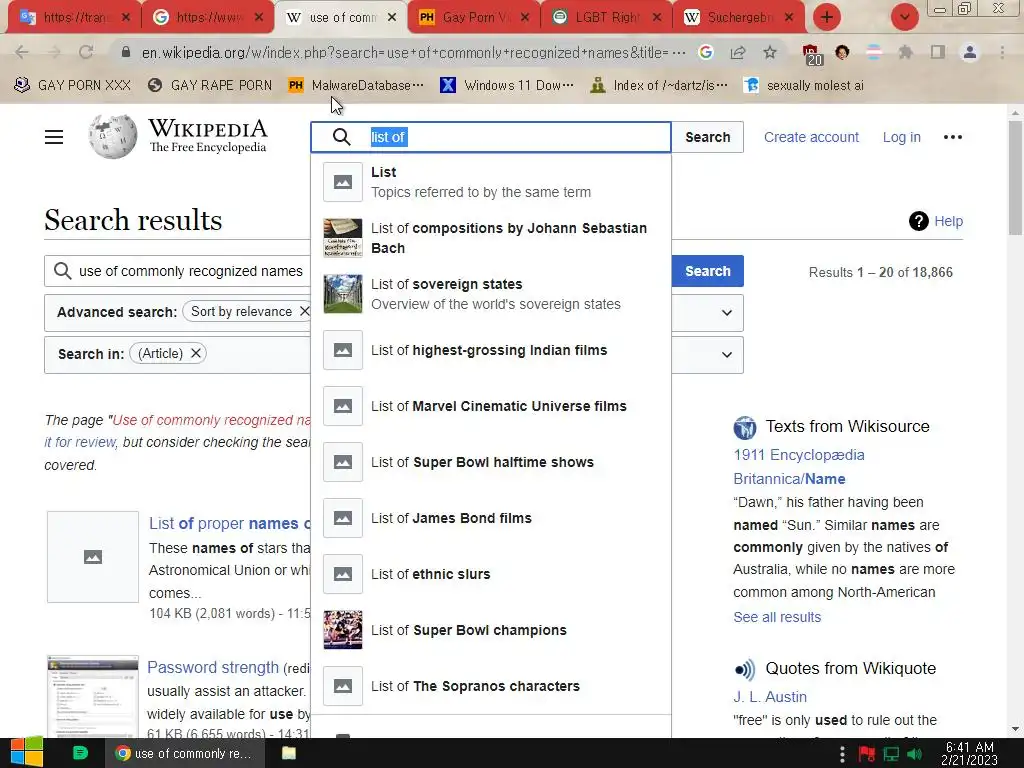Click the Wikipedia globe logo
Viewport: 1024px width, 768px height.
tap(113, 136)
